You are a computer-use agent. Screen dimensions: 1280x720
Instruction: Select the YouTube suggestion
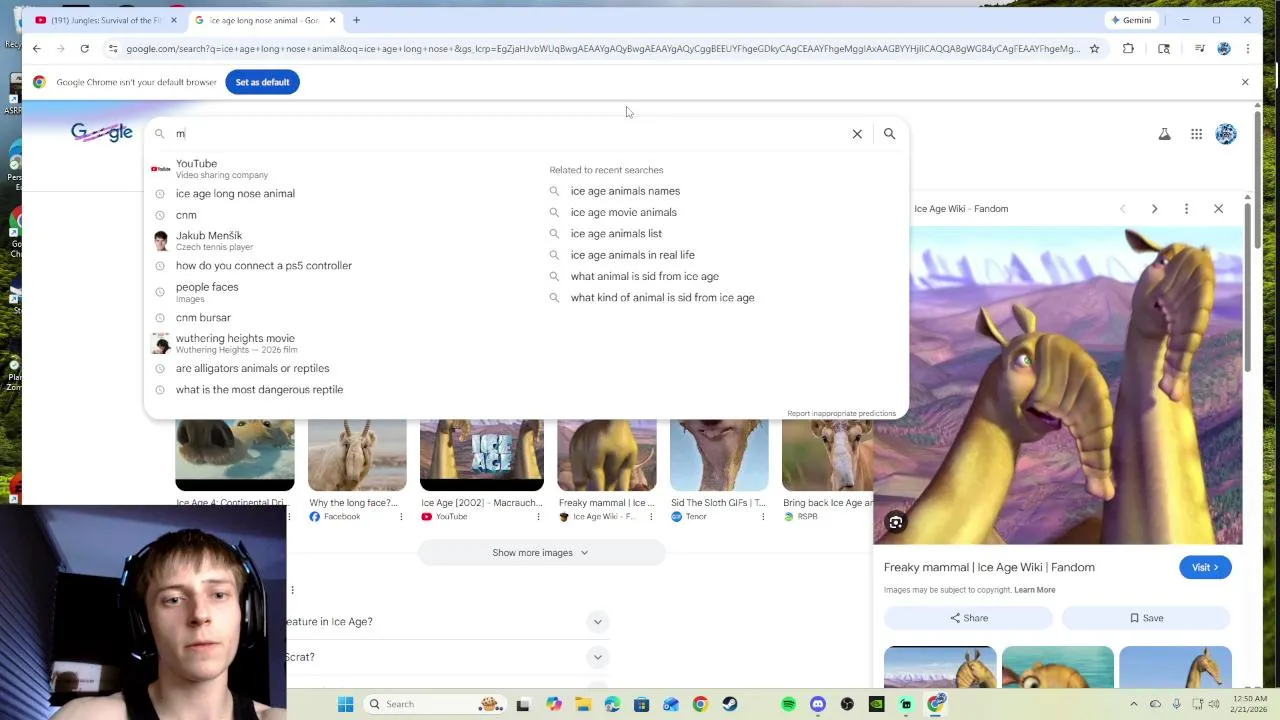tap(340, 168)
